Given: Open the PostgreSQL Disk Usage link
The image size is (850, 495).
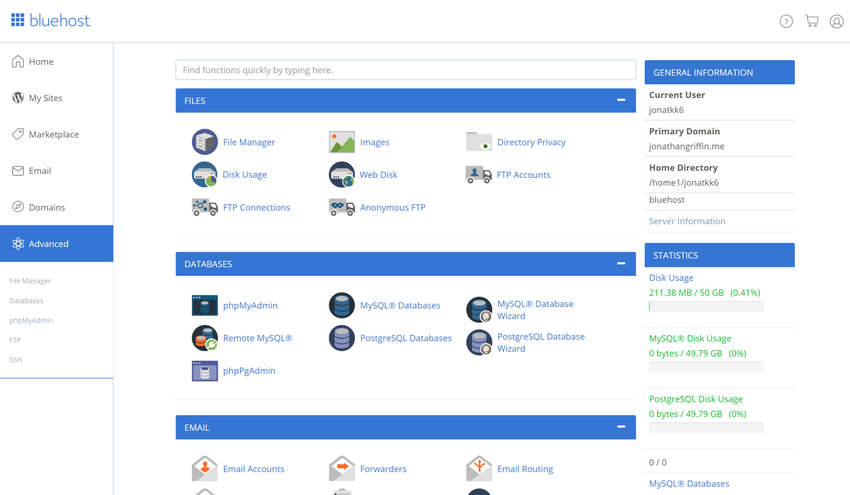Looking at the screenshot, I should coord(696,399).
